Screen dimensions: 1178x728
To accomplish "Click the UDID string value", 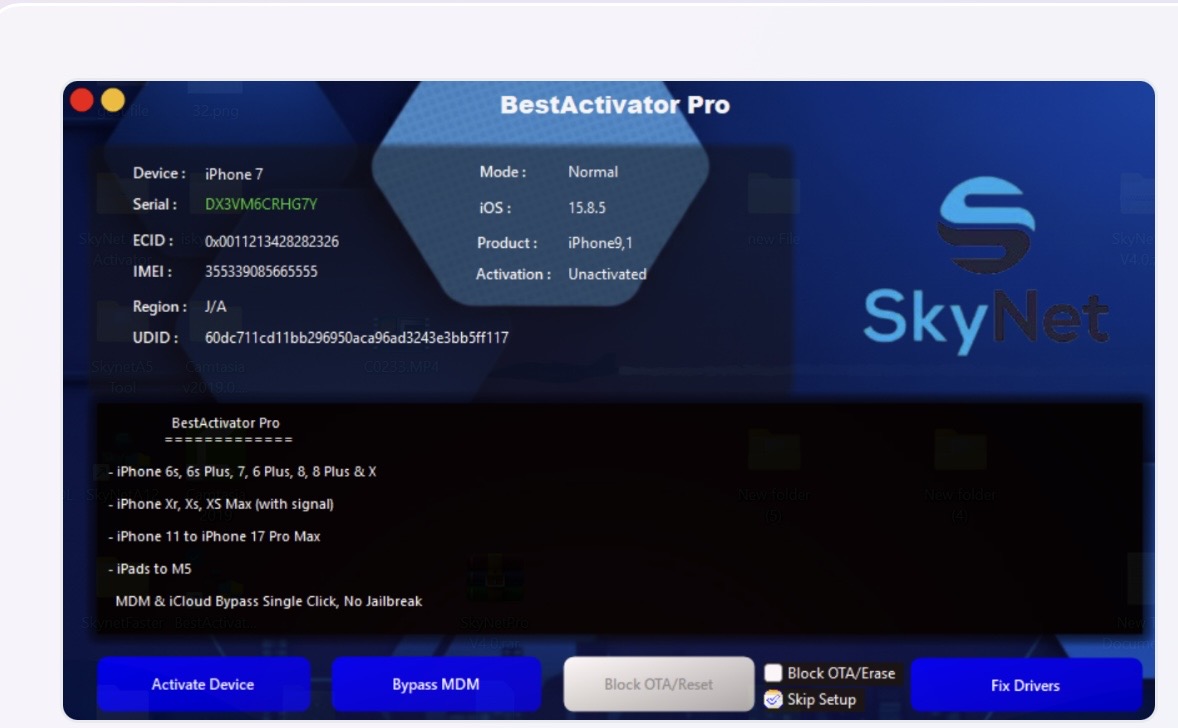I will click(356, 338).
